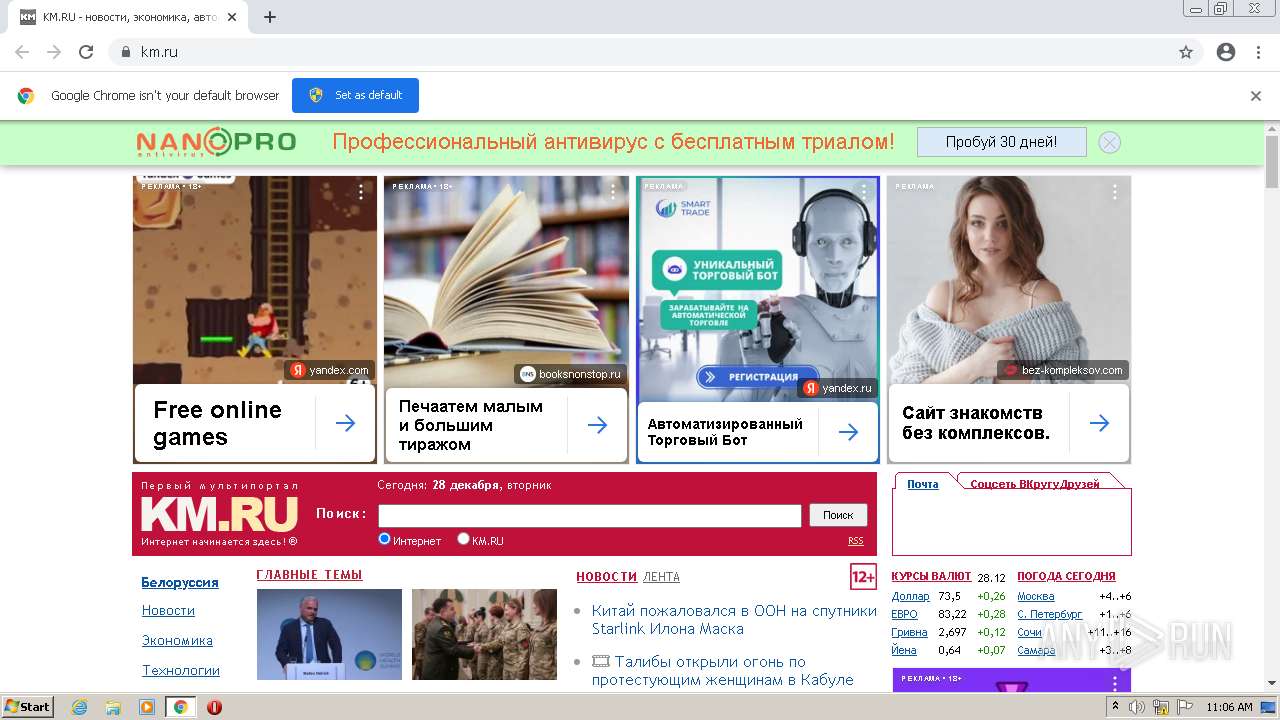
Task: Open the Москва weather link
Action: [x=1035, y=597]
